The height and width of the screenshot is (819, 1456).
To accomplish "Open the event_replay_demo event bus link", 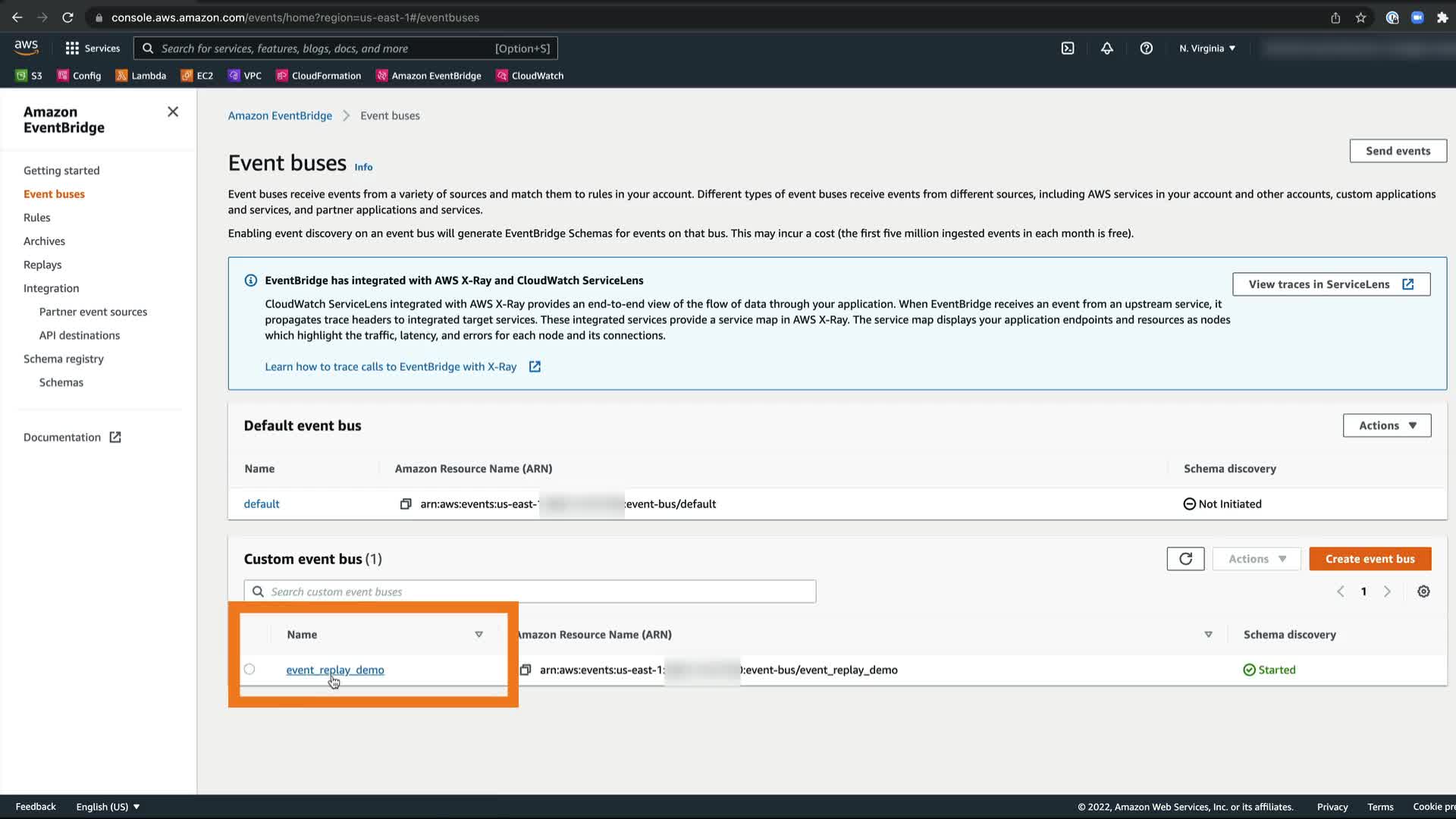I will 334,670.
